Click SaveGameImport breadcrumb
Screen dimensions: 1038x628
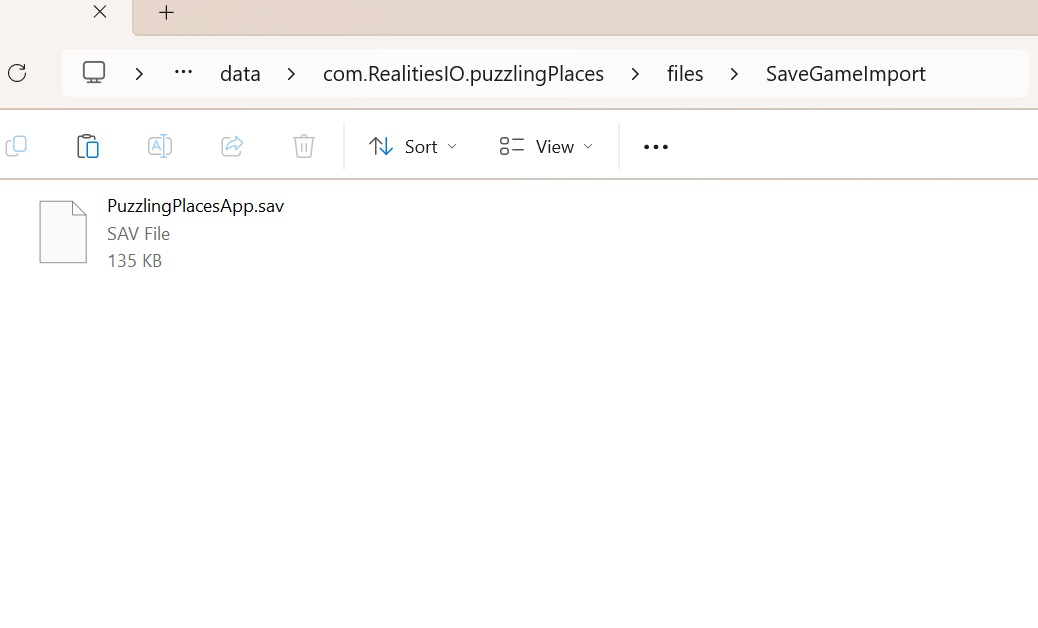[x=845, y=73]
